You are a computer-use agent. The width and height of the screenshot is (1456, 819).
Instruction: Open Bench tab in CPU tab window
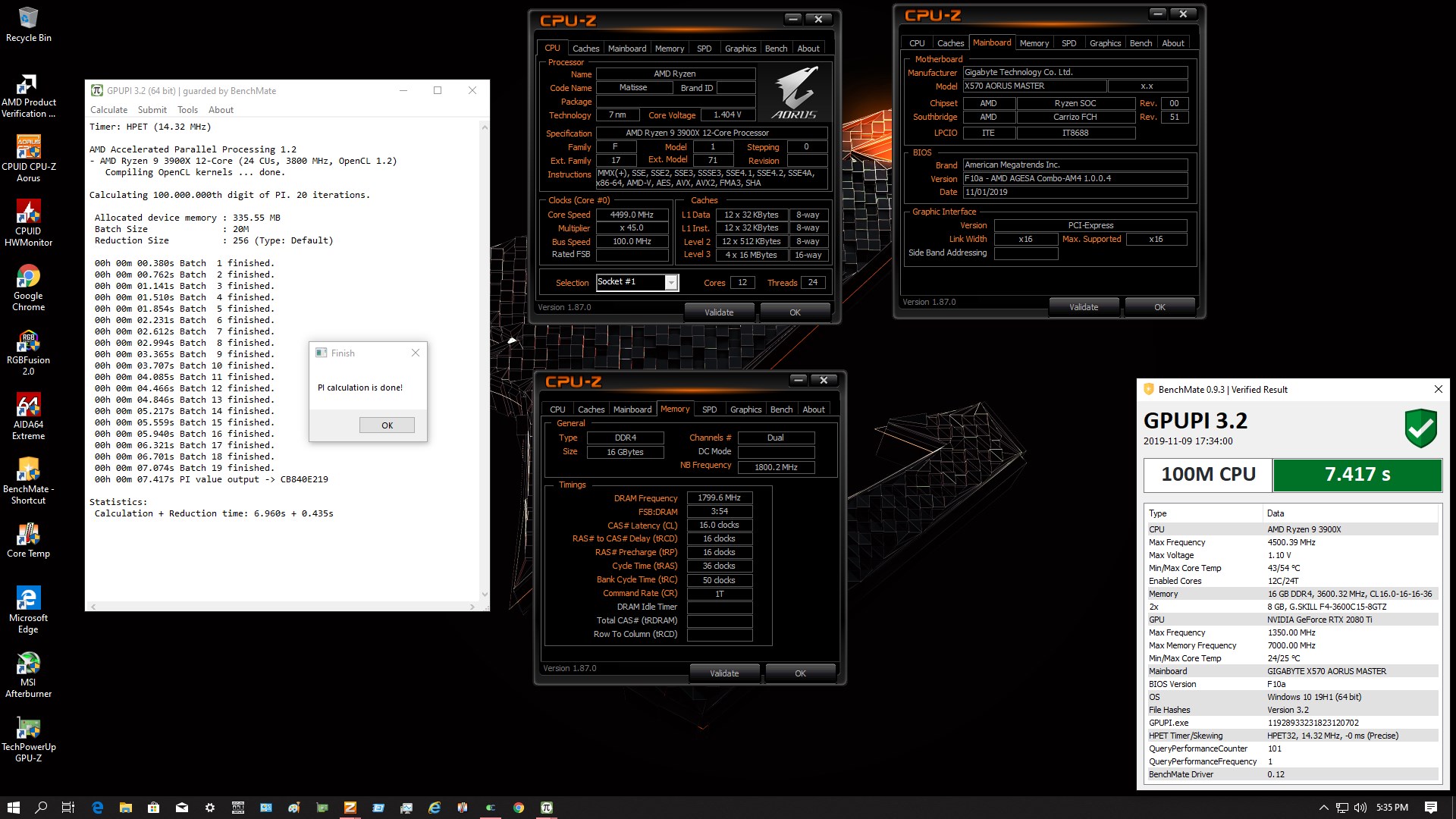(x=776, y=49)
